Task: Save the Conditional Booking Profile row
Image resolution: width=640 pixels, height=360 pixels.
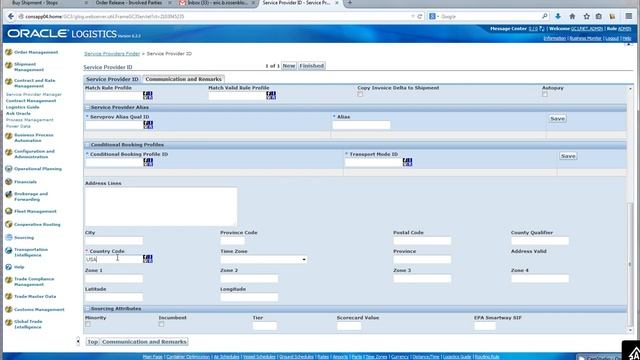Action: 568,156
